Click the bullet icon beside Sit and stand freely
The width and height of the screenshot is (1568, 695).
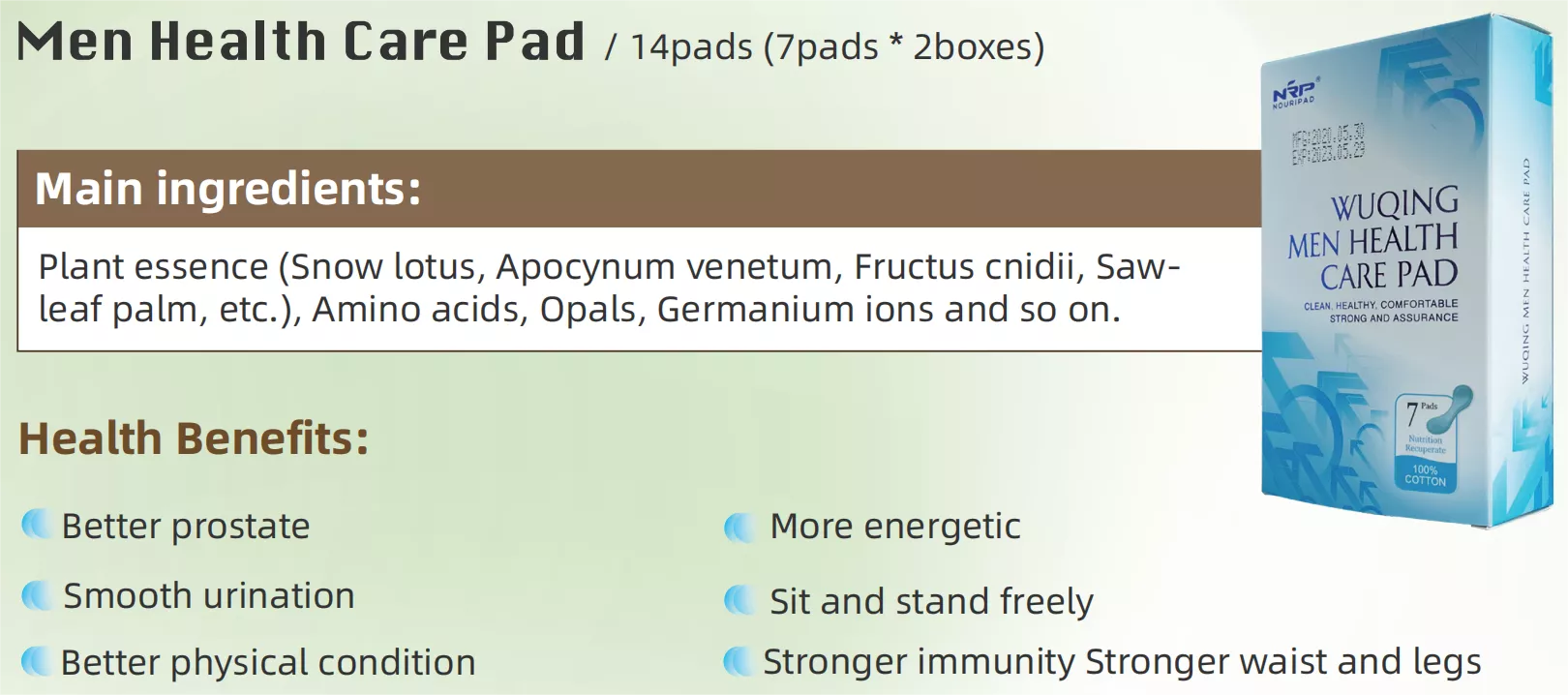point(739,600)
